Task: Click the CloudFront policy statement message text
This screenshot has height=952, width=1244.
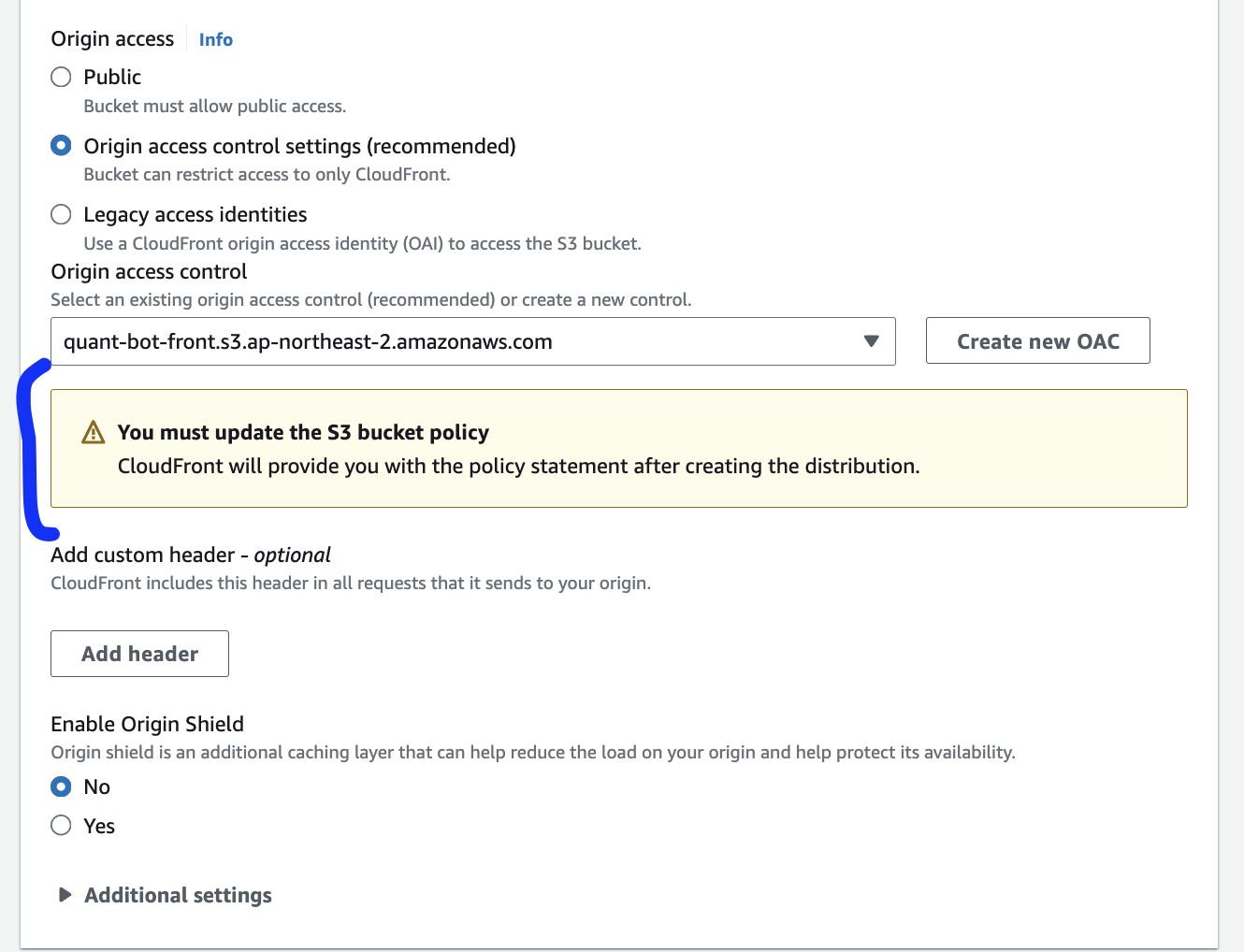Action: coord(519,466)
